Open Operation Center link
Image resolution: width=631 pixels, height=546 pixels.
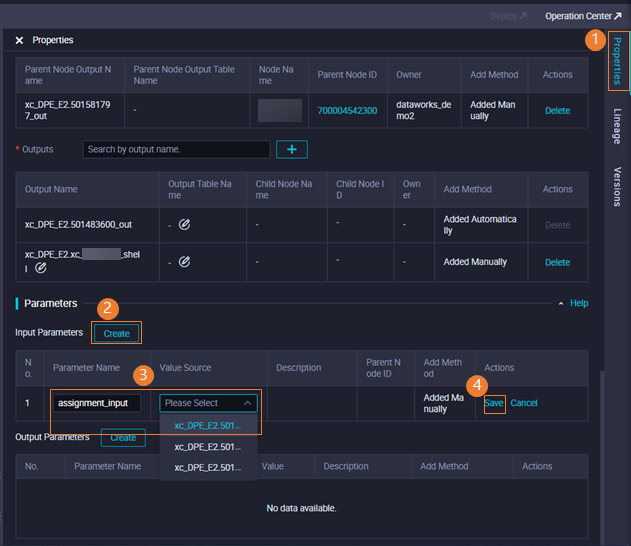(582, 16)
